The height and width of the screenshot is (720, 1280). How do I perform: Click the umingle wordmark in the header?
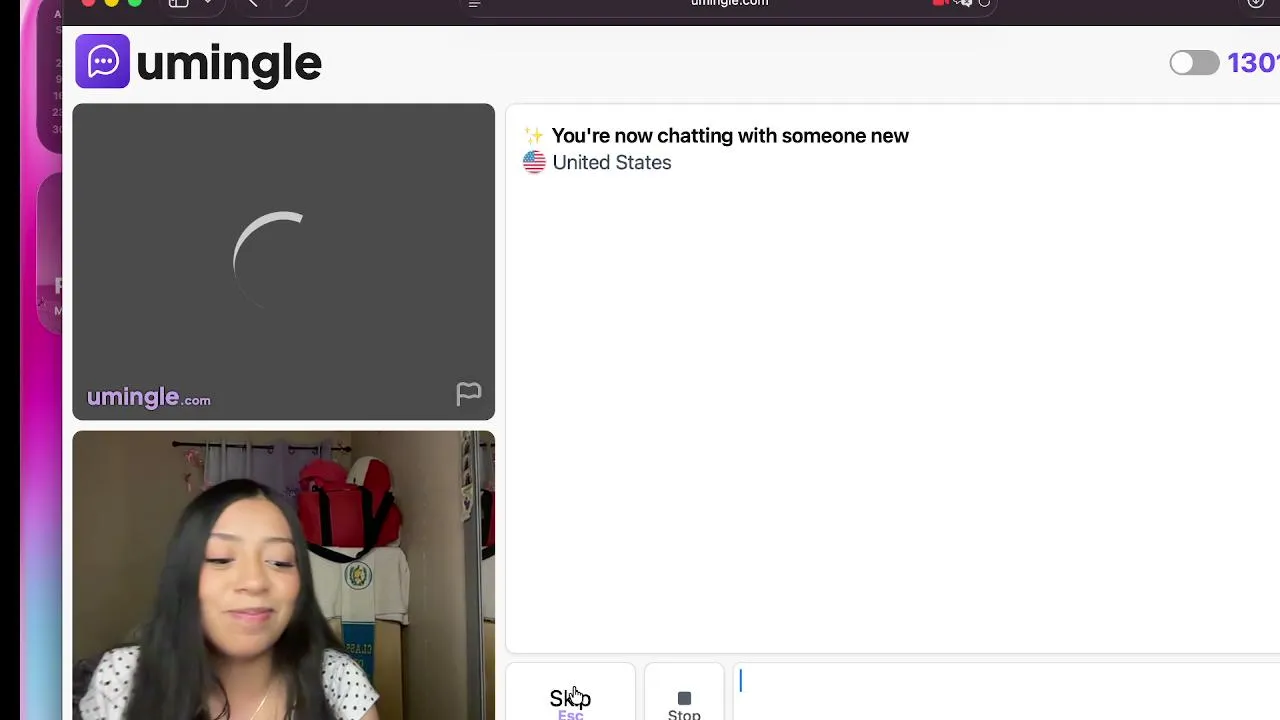[x=229, y=64]
